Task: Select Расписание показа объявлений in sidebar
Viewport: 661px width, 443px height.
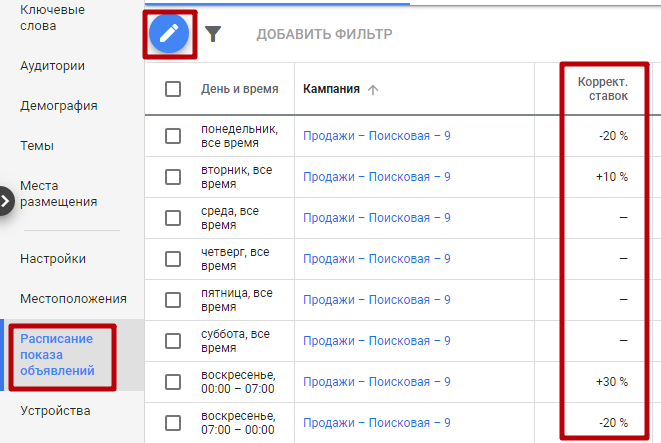Action: click(x=57, y=354)
